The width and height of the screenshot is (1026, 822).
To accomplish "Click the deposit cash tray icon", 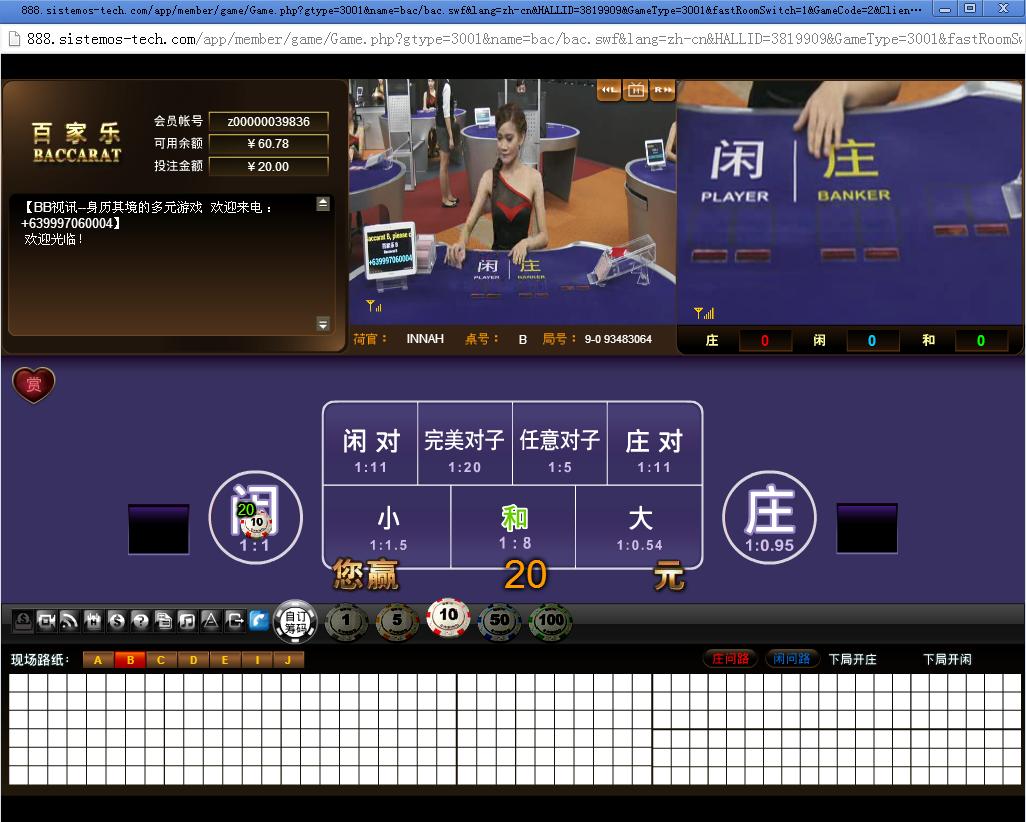I will pos(23,620).
